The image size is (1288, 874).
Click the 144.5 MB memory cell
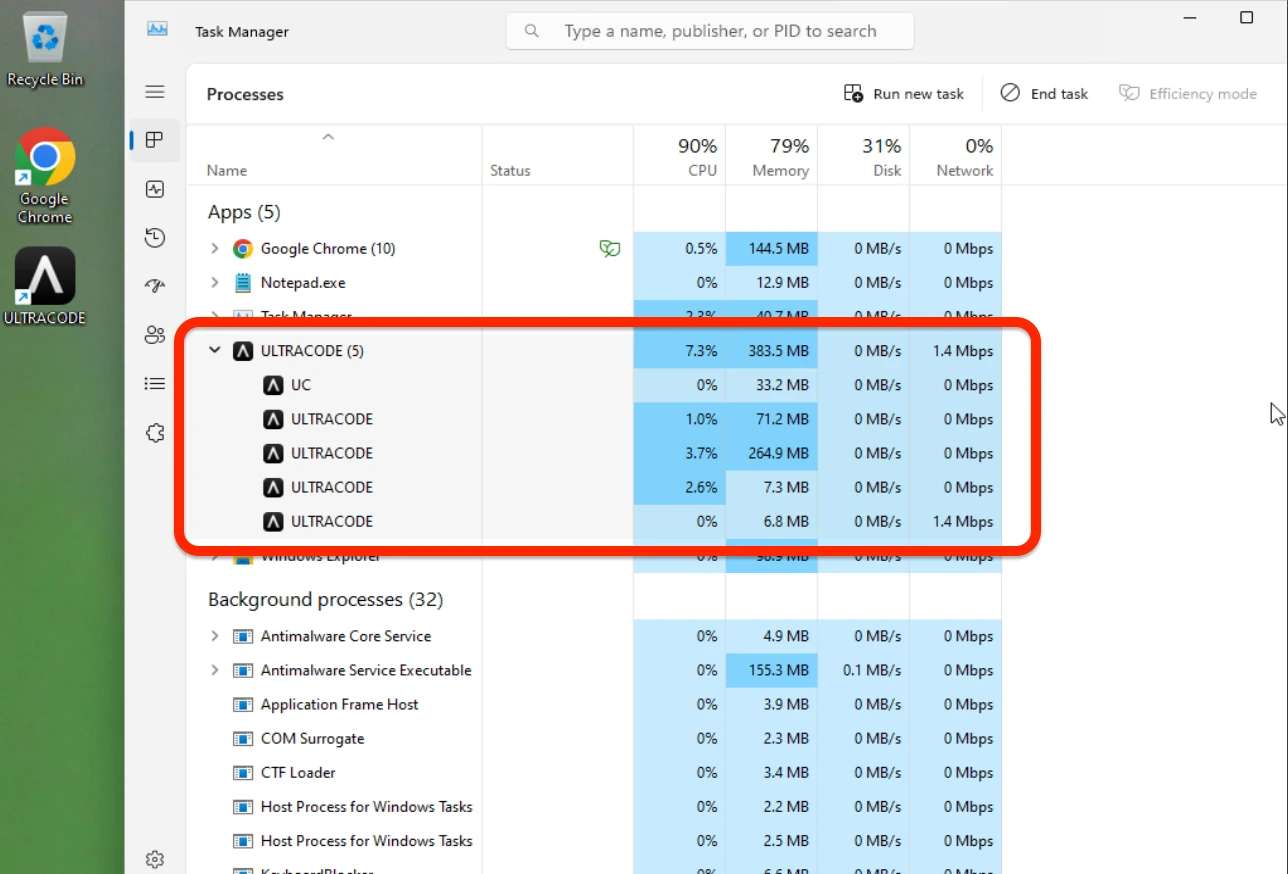pyautogui.click(x=771, y=249)
